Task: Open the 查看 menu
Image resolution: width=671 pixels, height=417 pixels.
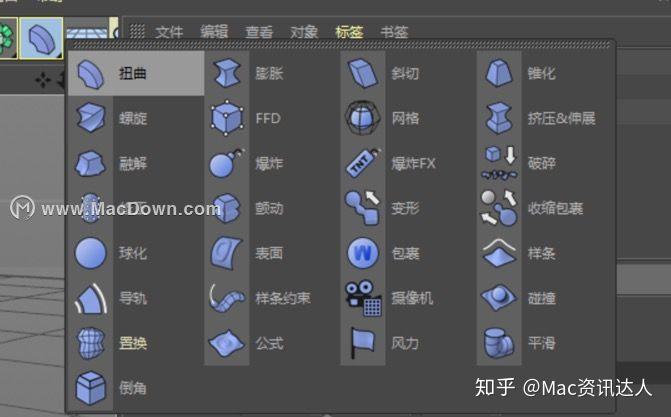Action: coord(259,32)
